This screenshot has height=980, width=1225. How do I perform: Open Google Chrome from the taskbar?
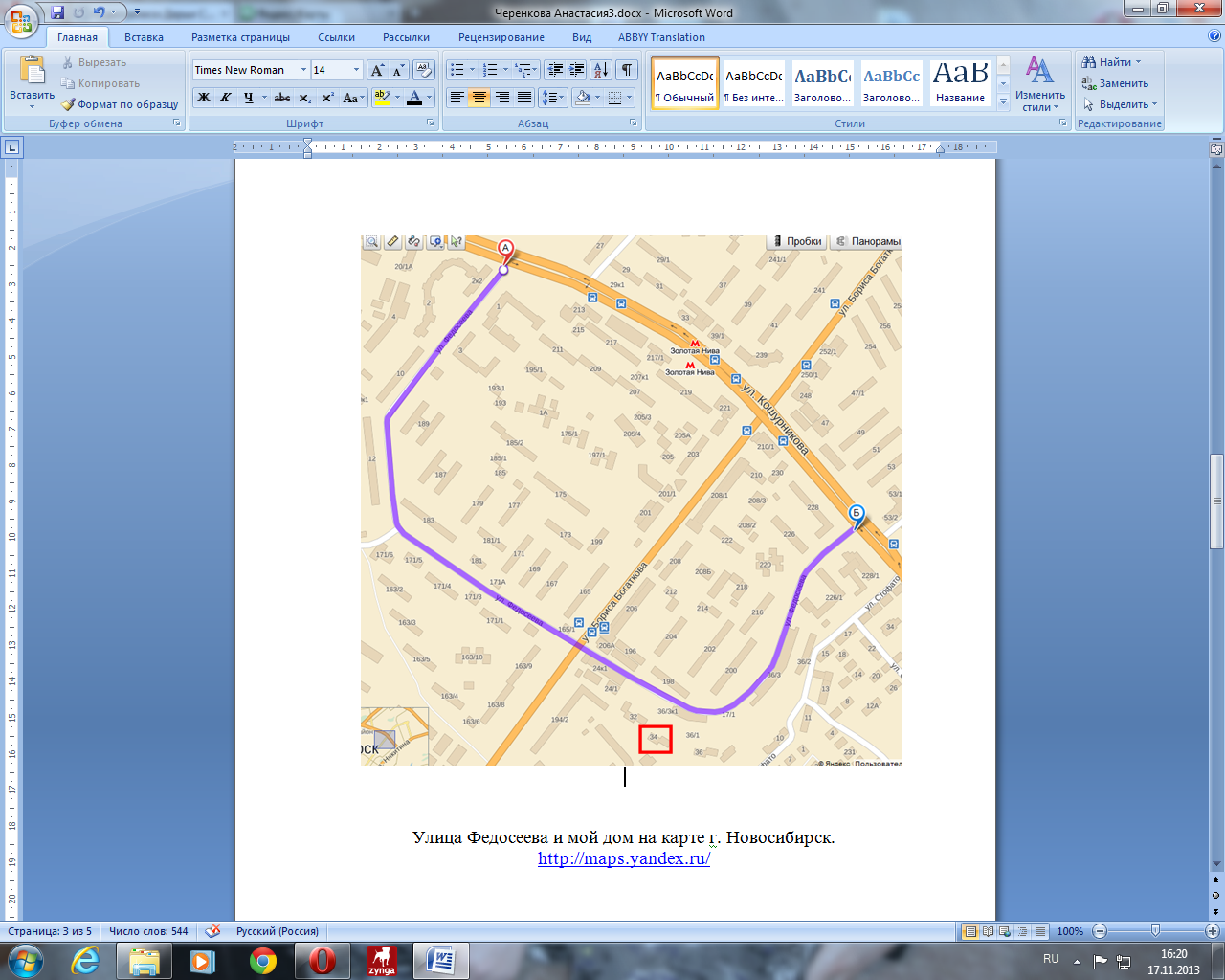262,960
